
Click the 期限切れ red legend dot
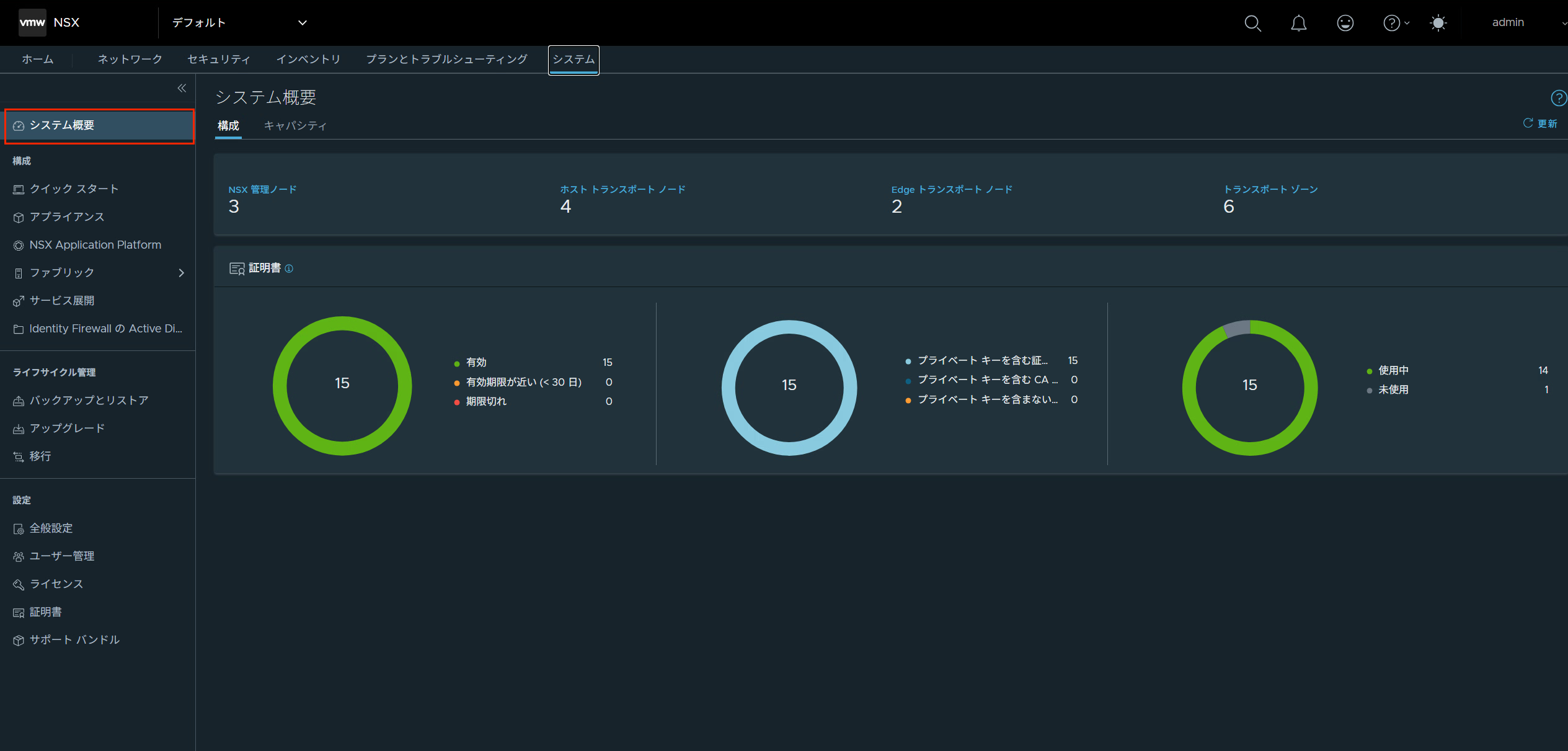457,402
